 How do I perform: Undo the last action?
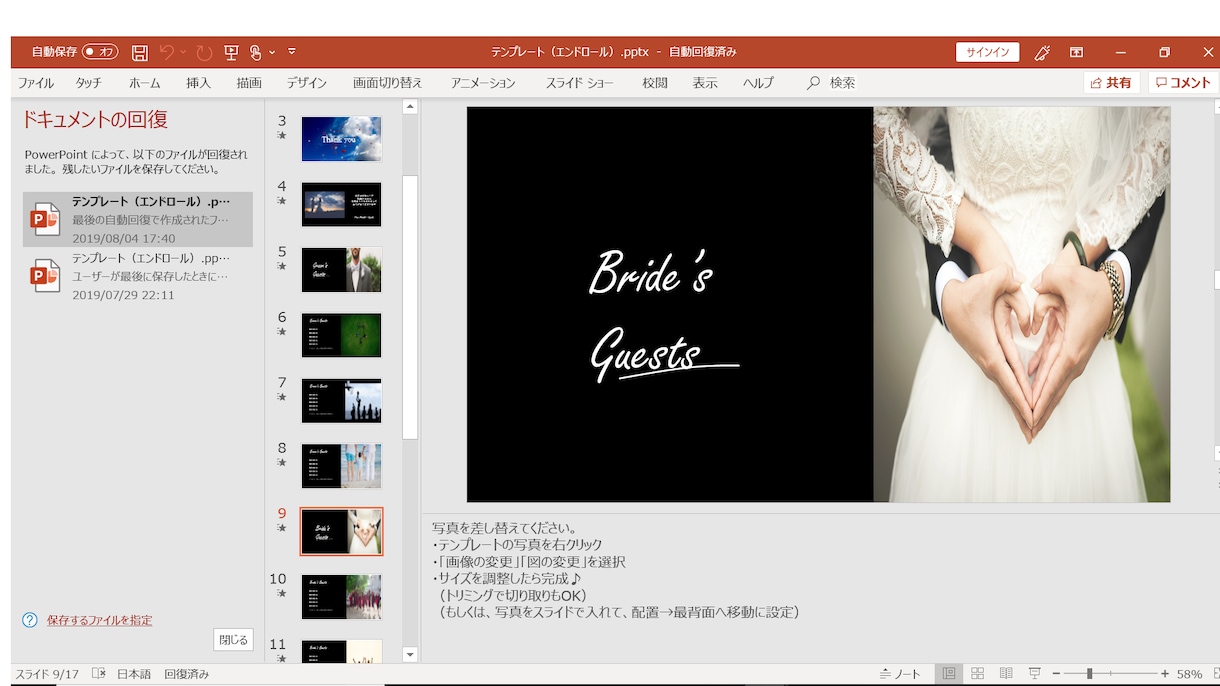tap(167, 52)
